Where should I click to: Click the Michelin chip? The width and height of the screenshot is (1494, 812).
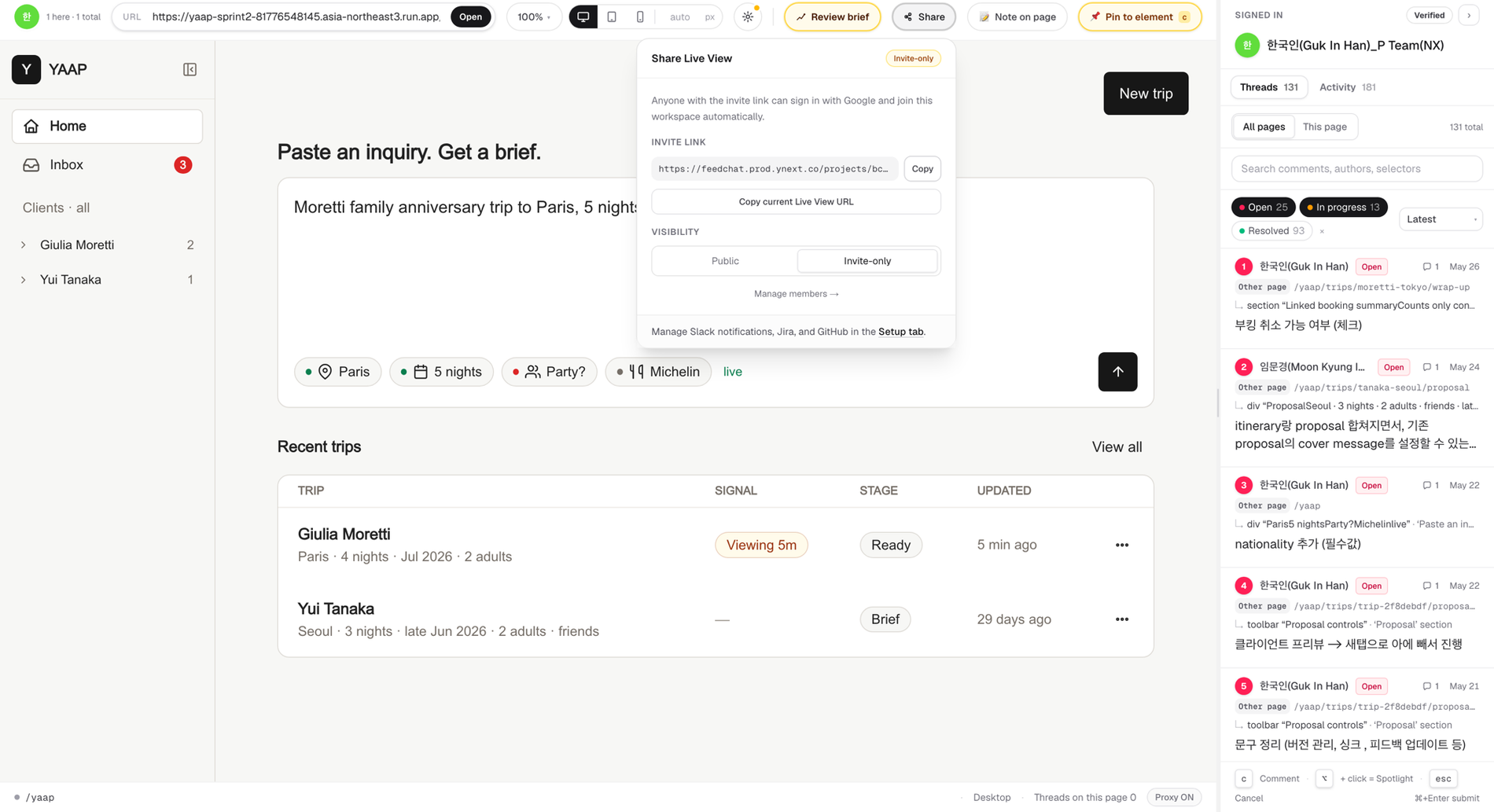658,372
